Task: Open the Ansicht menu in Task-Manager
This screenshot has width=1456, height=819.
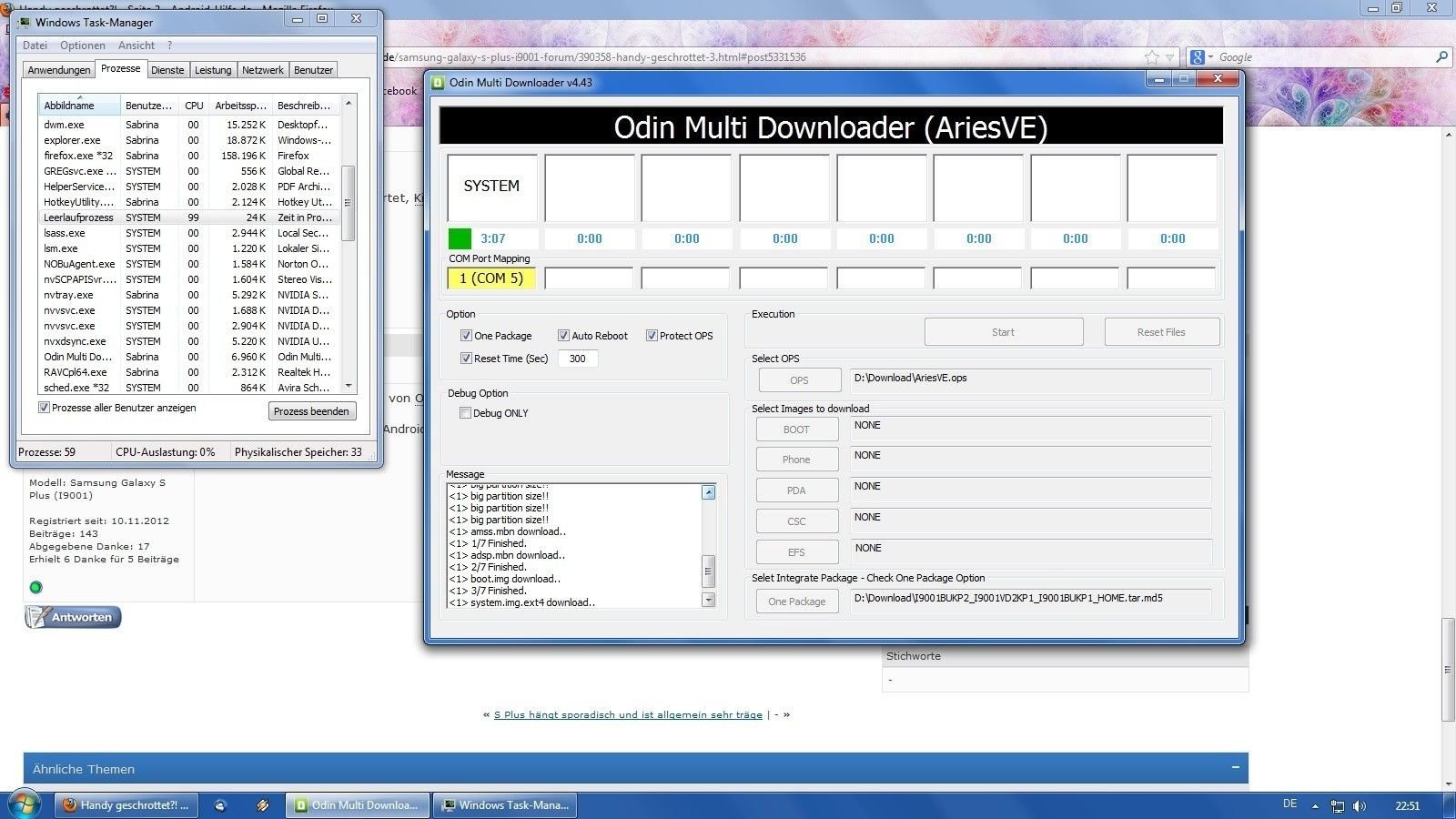Action: click(x=136, y=45)
